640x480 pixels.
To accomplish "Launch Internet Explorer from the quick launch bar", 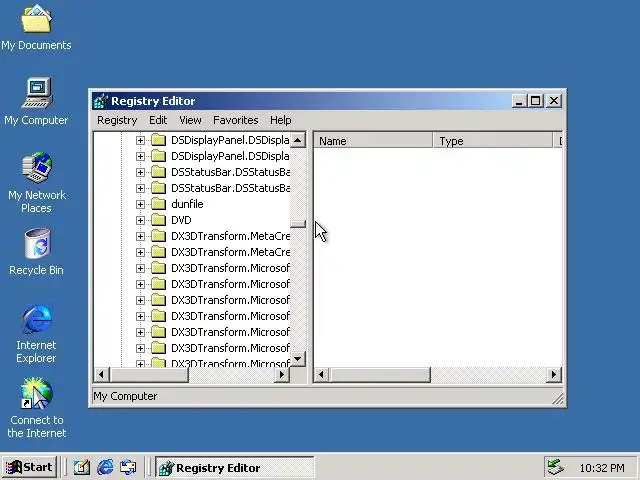I will click(x=105, y=467).
